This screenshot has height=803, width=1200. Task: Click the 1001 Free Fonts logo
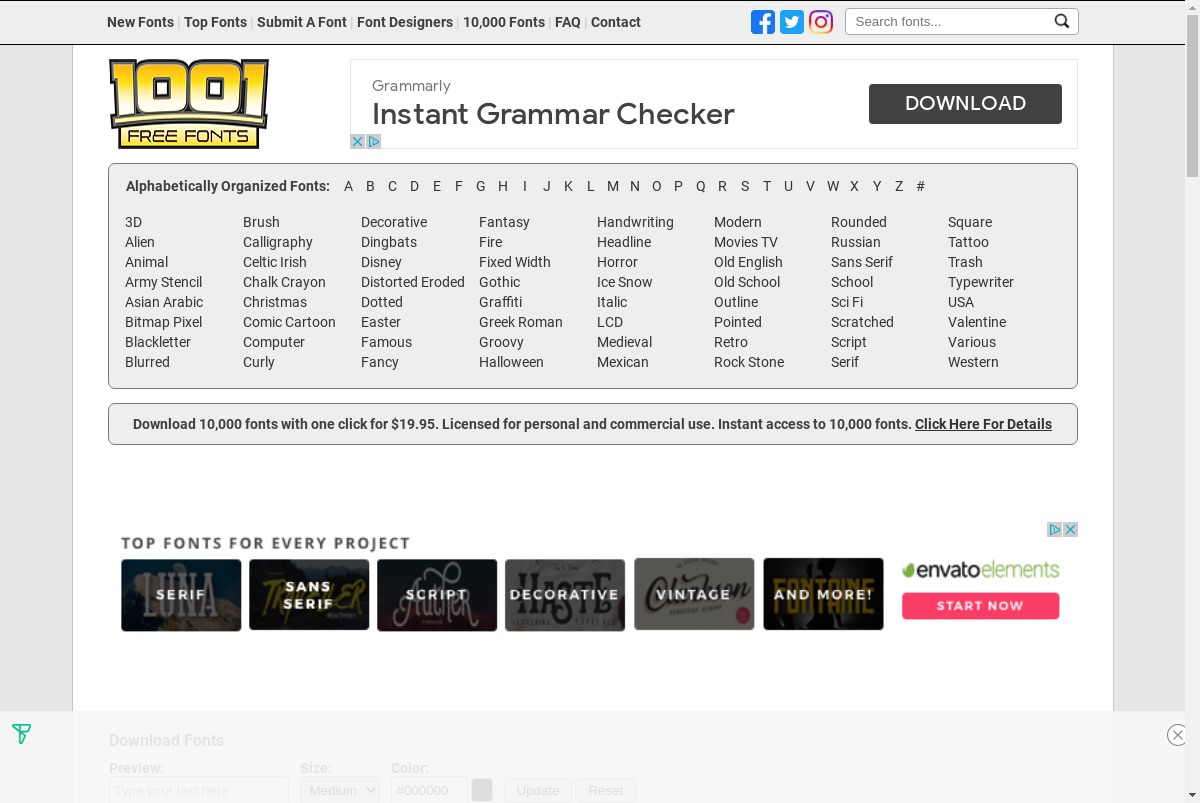click(x=189, y=103)
